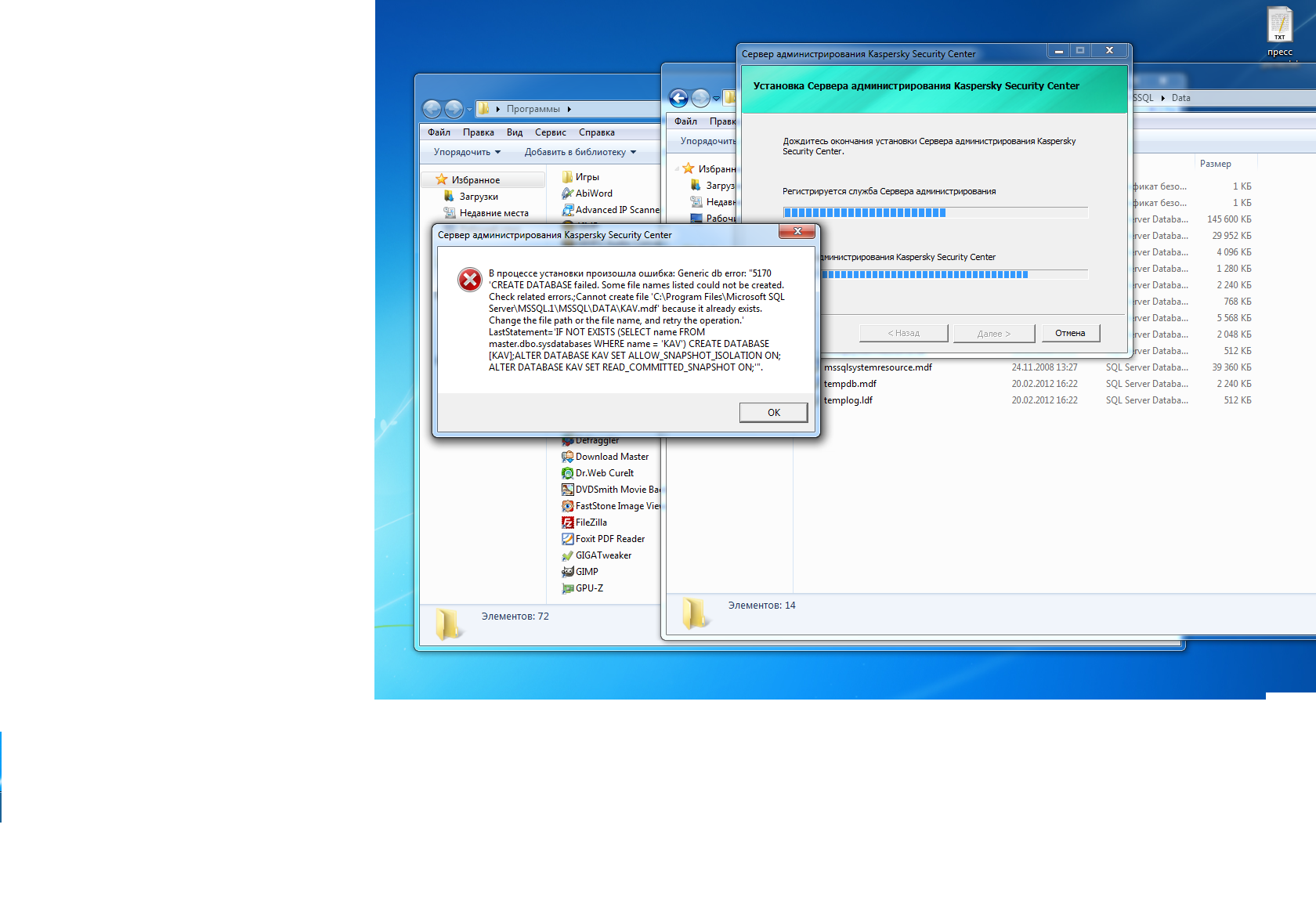The height and width of the screenshot is (904, 1316).
Task: Open Правка menu in Программы window
Action: pyautogui.click(x=478, y=132)
